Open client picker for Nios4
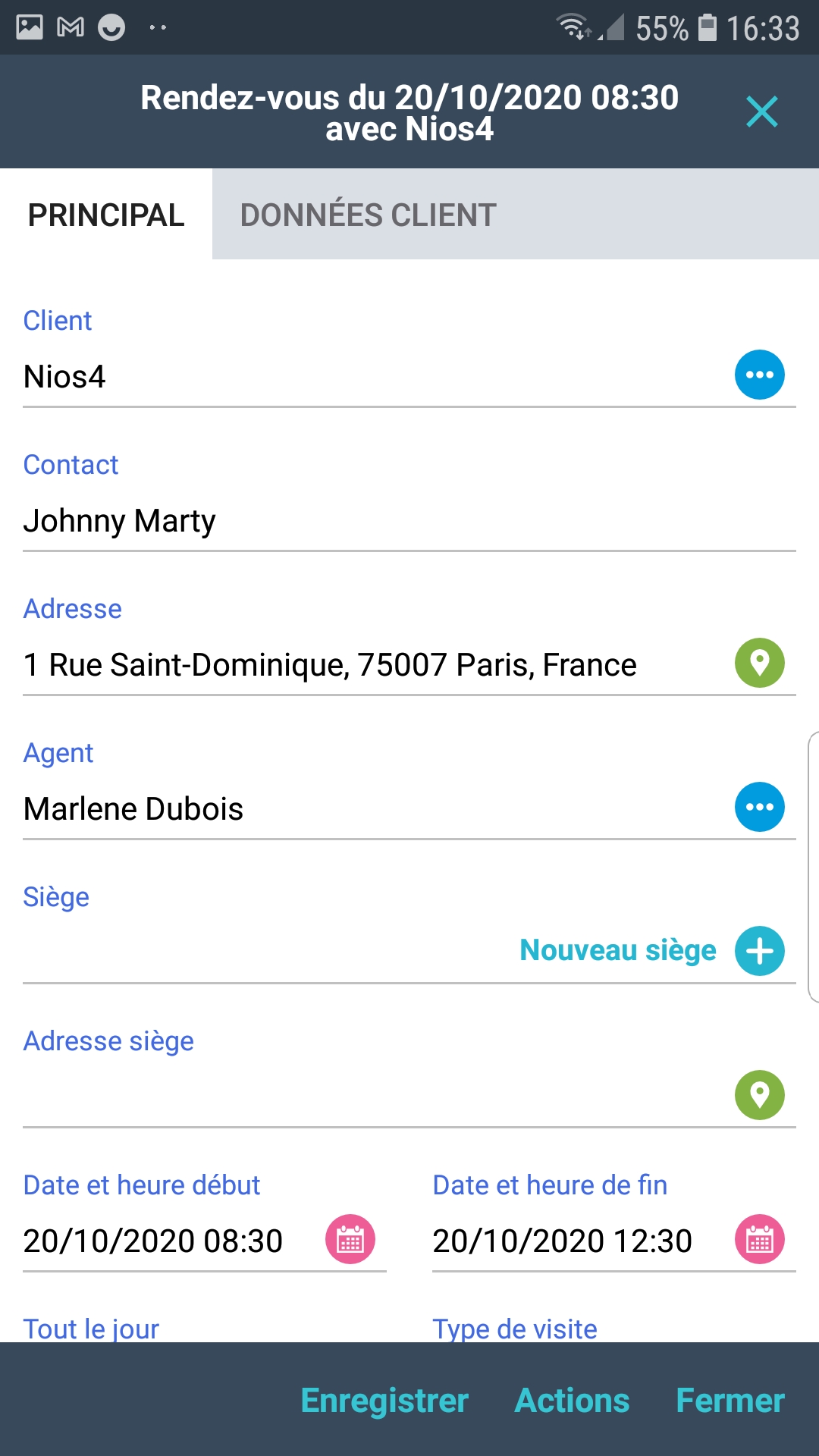 coord(759,375)
